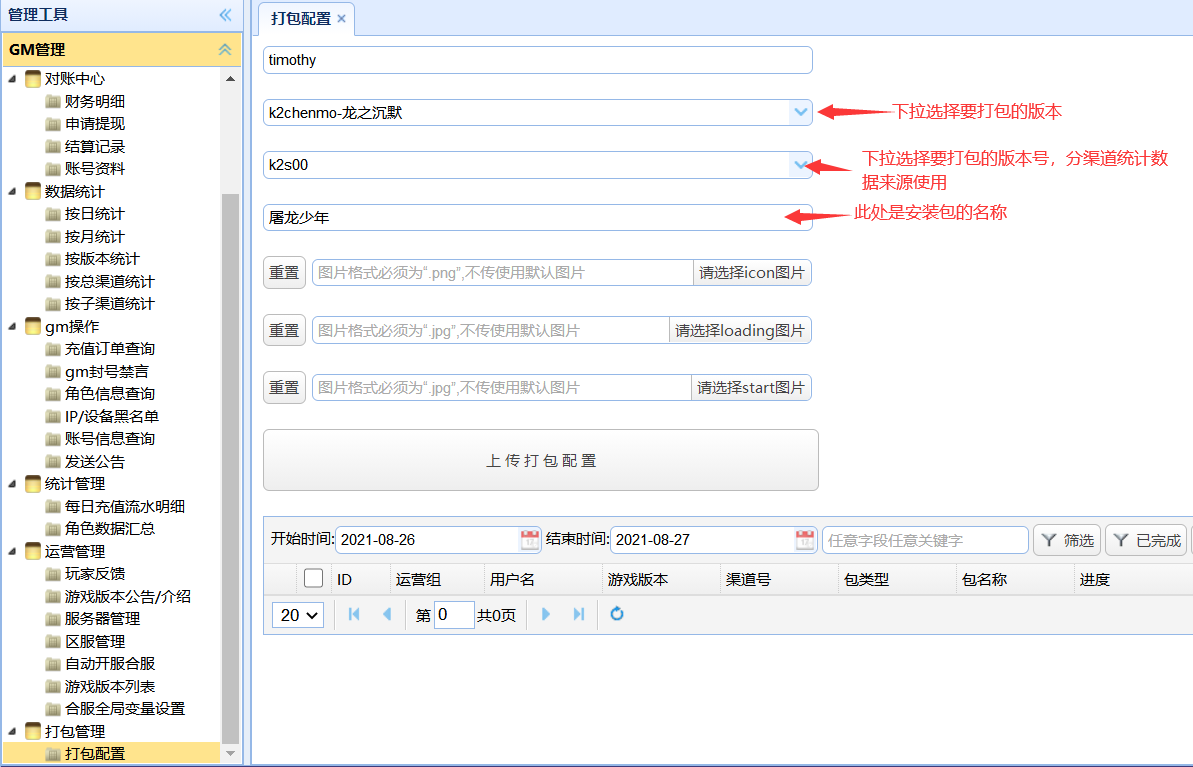Open the k2s00 channel dropdown
This screenshot has height=767, width=1193.
[x=800, y=165]
